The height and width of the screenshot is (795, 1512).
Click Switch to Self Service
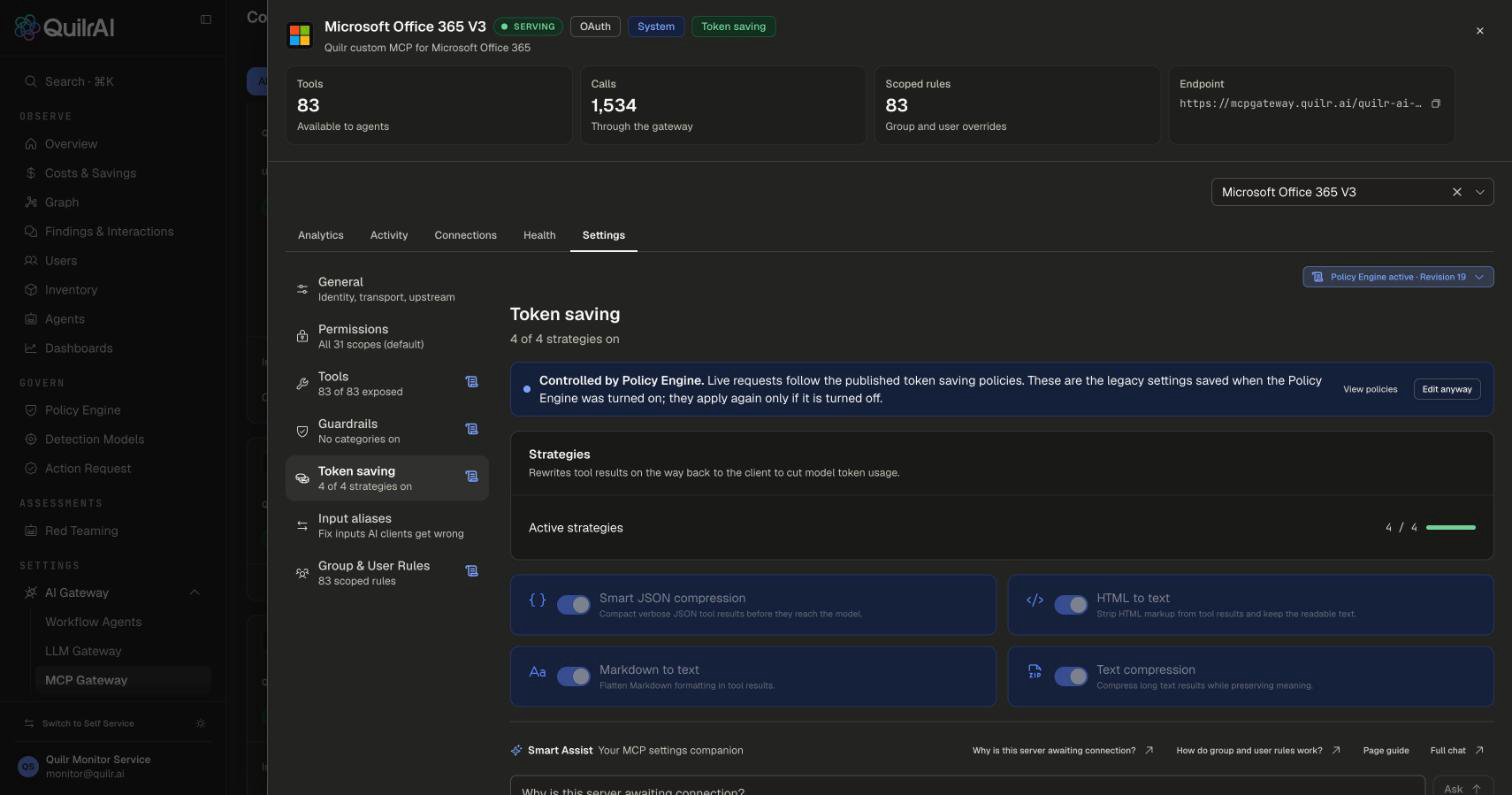coord(79,723)
